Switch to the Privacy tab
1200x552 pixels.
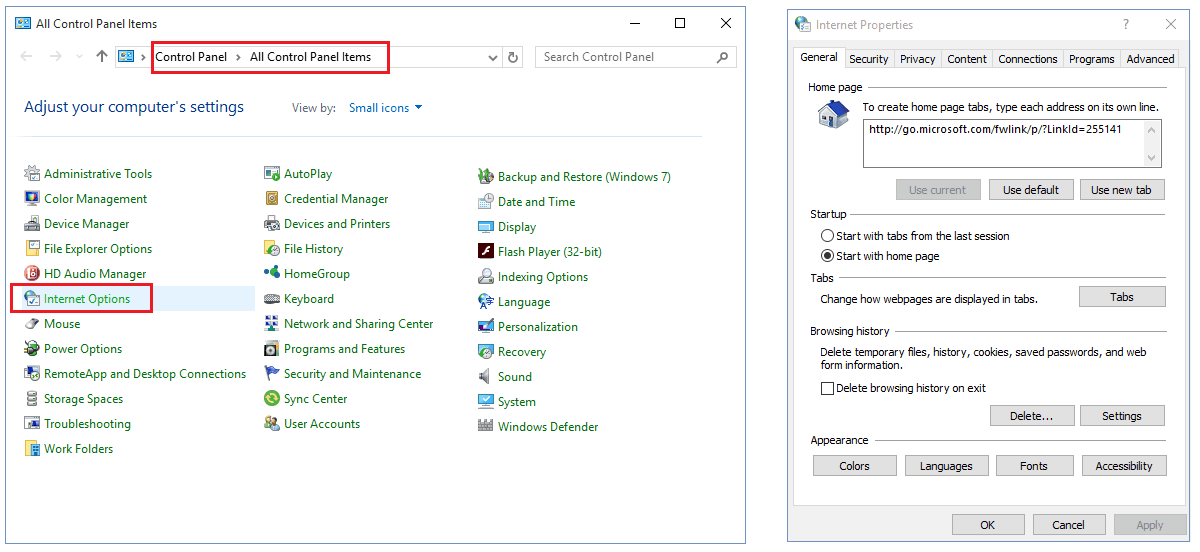(x=918, y=59)
